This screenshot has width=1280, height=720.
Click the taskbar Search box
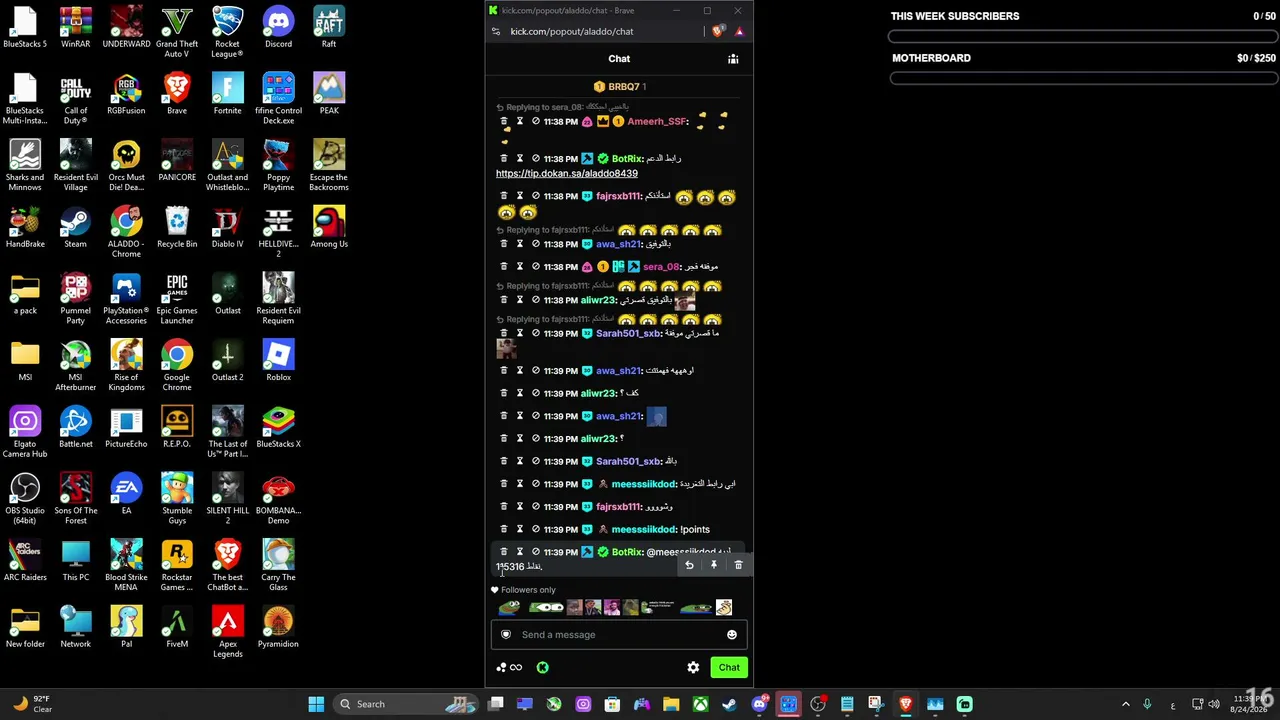(408, 704)
